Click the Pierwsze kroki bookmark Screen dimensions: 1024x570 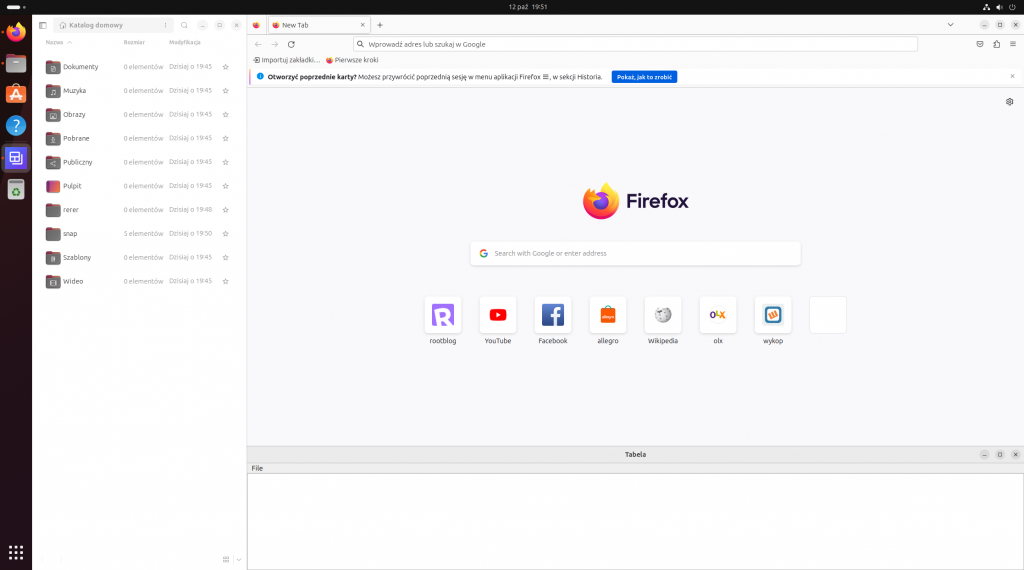click(352, 60)
